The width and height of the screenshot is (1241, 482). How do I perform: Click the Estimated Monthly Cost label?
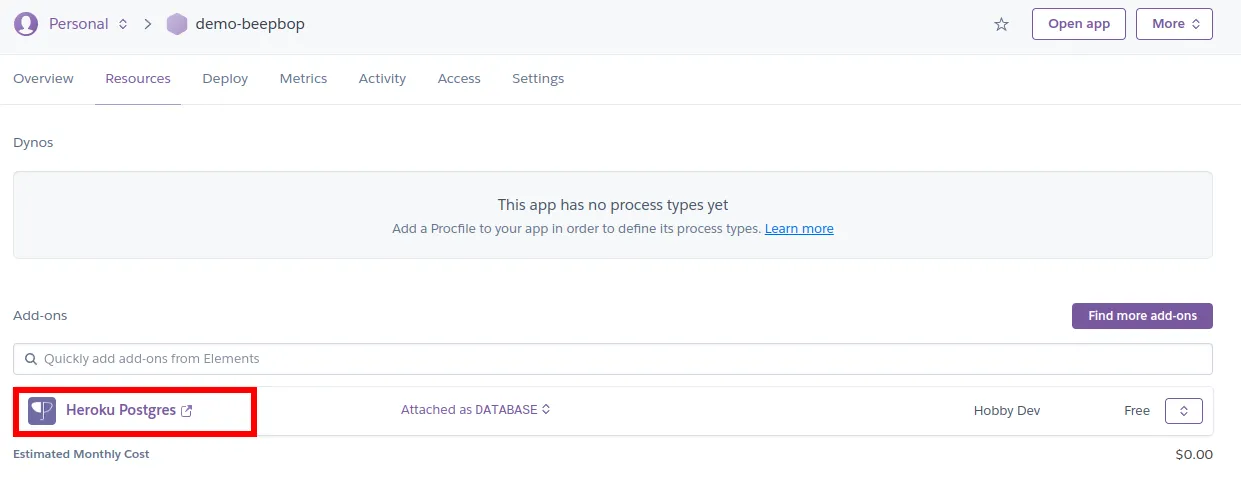pos(81,454)
